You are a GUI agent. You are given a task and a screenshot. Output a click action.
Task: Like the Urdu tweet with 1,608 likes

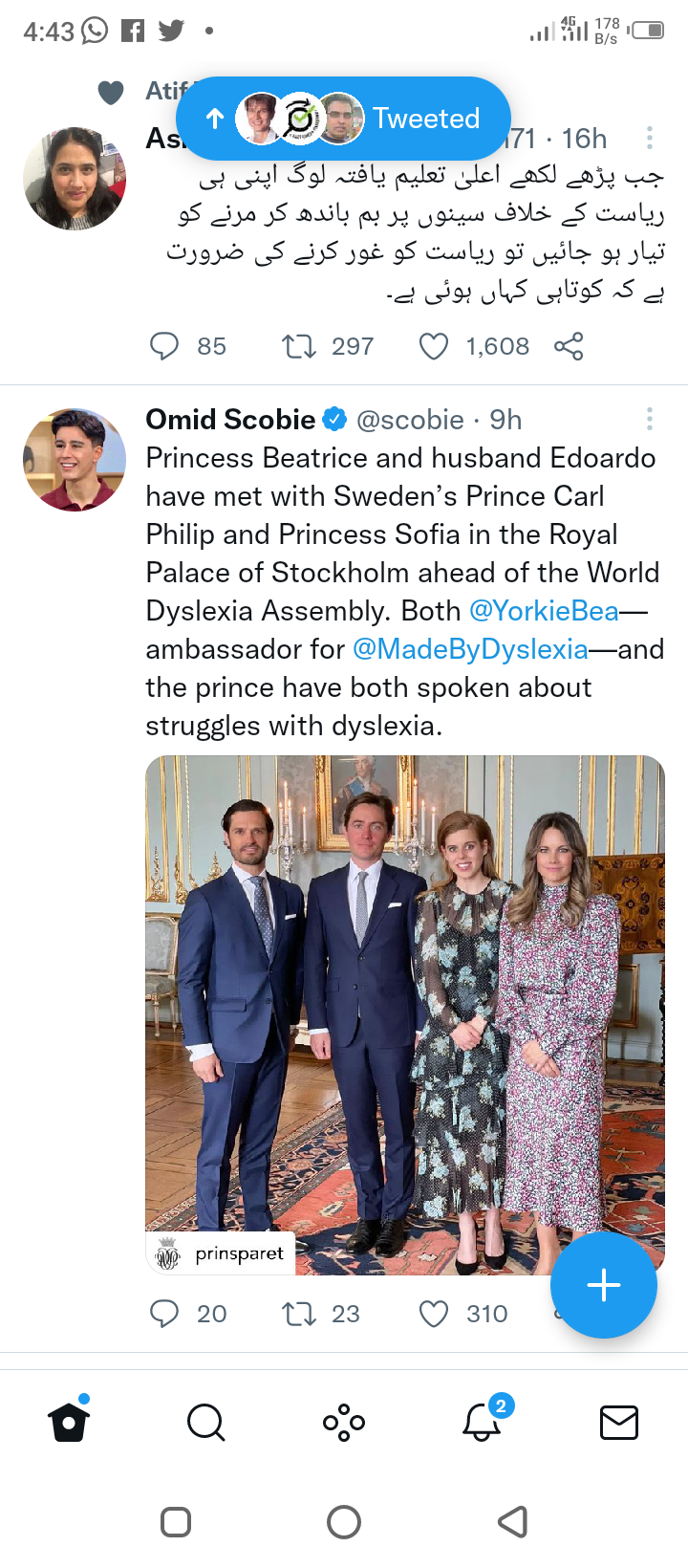click(434, 346)
